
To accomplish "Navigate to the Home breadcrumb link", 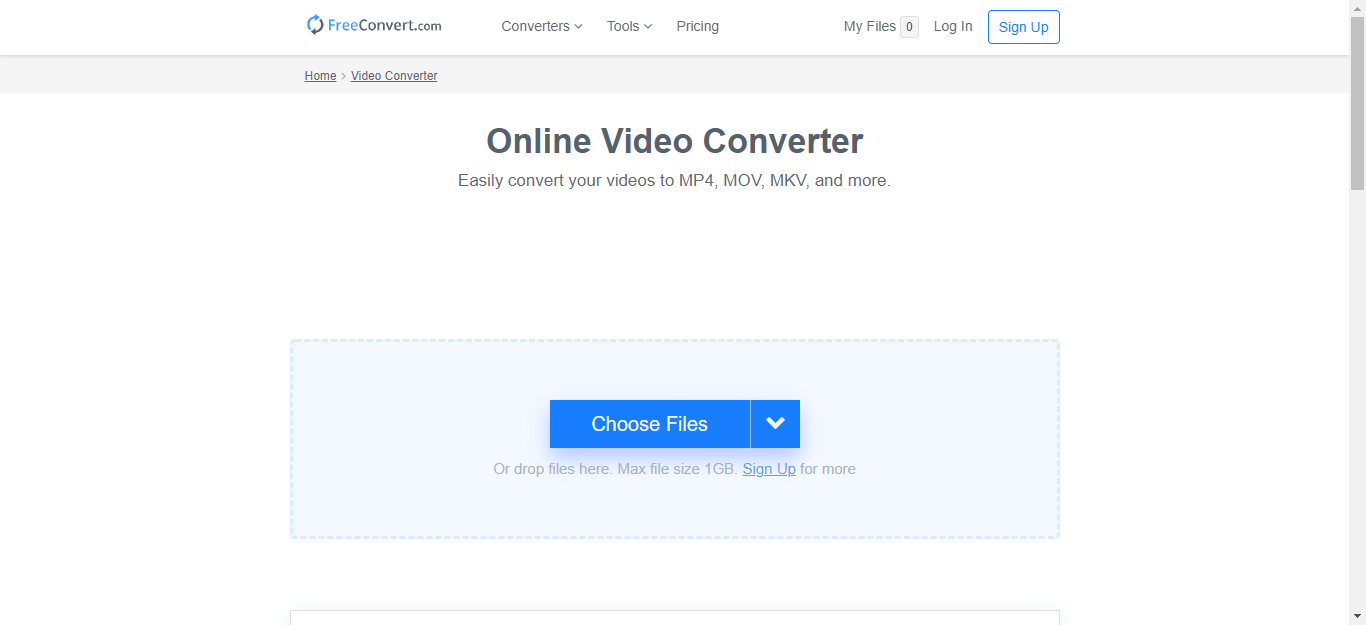I will click(320, 76).
